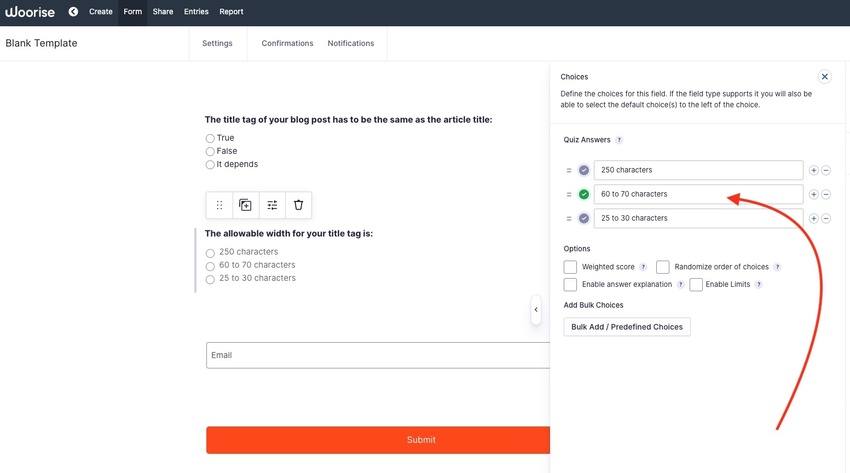
Task: Close the Choices panel
Action: click(825, 76)
